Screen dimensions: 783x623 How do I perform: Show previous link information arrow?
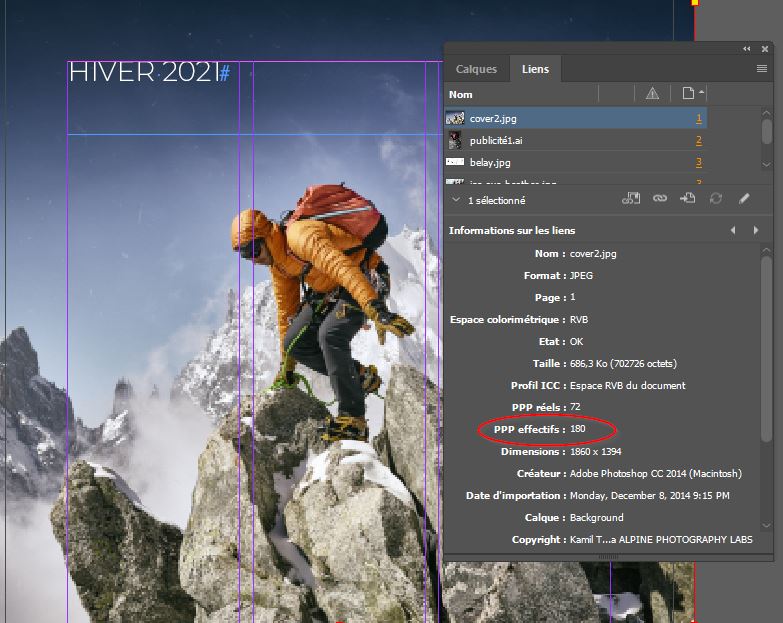pyautogui.click(x=733, y=230)
